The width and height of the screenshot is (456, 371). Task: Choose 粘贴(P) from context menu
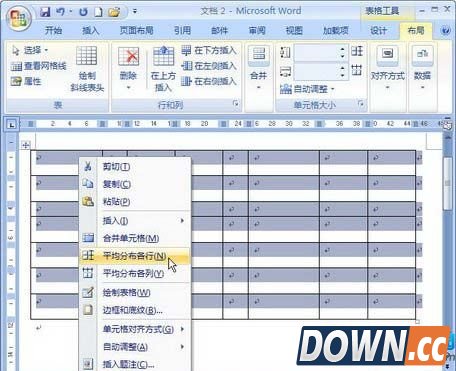point(135,202)
